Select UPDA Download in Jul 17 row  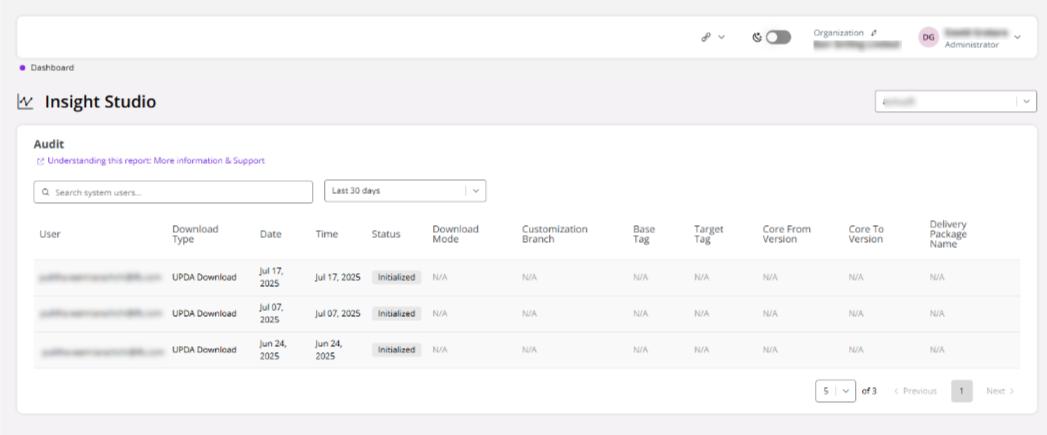pos(204,277)
